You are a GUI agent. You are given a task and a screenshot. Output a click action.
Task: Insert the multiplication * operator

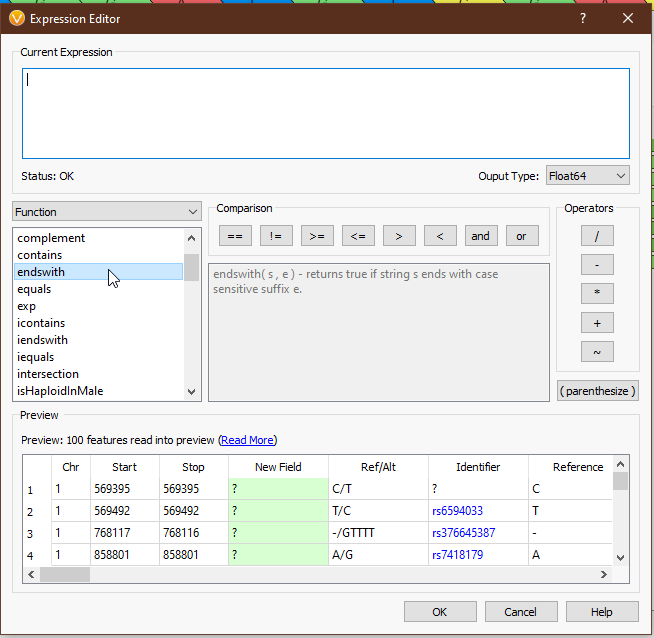point(597,294)
